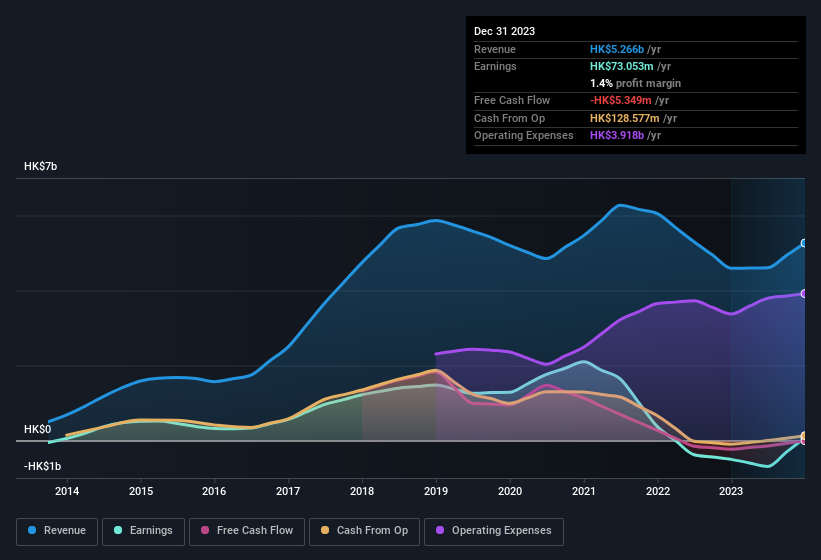The image size is (821, 560).
Task: Click the purple Operating Expenses endpoint marker
Action: pyautogui.click(x=804, y=294)
